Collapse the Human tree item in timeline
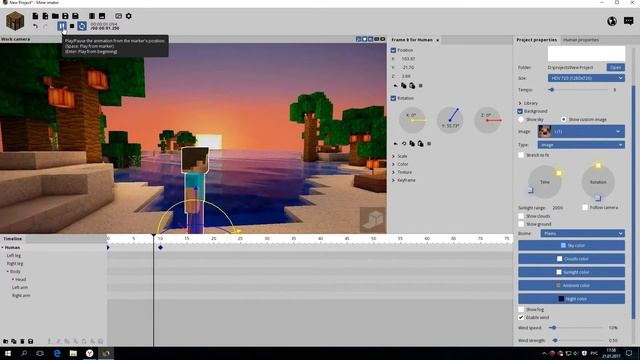 pyautogui.click(x=2, y=247)
